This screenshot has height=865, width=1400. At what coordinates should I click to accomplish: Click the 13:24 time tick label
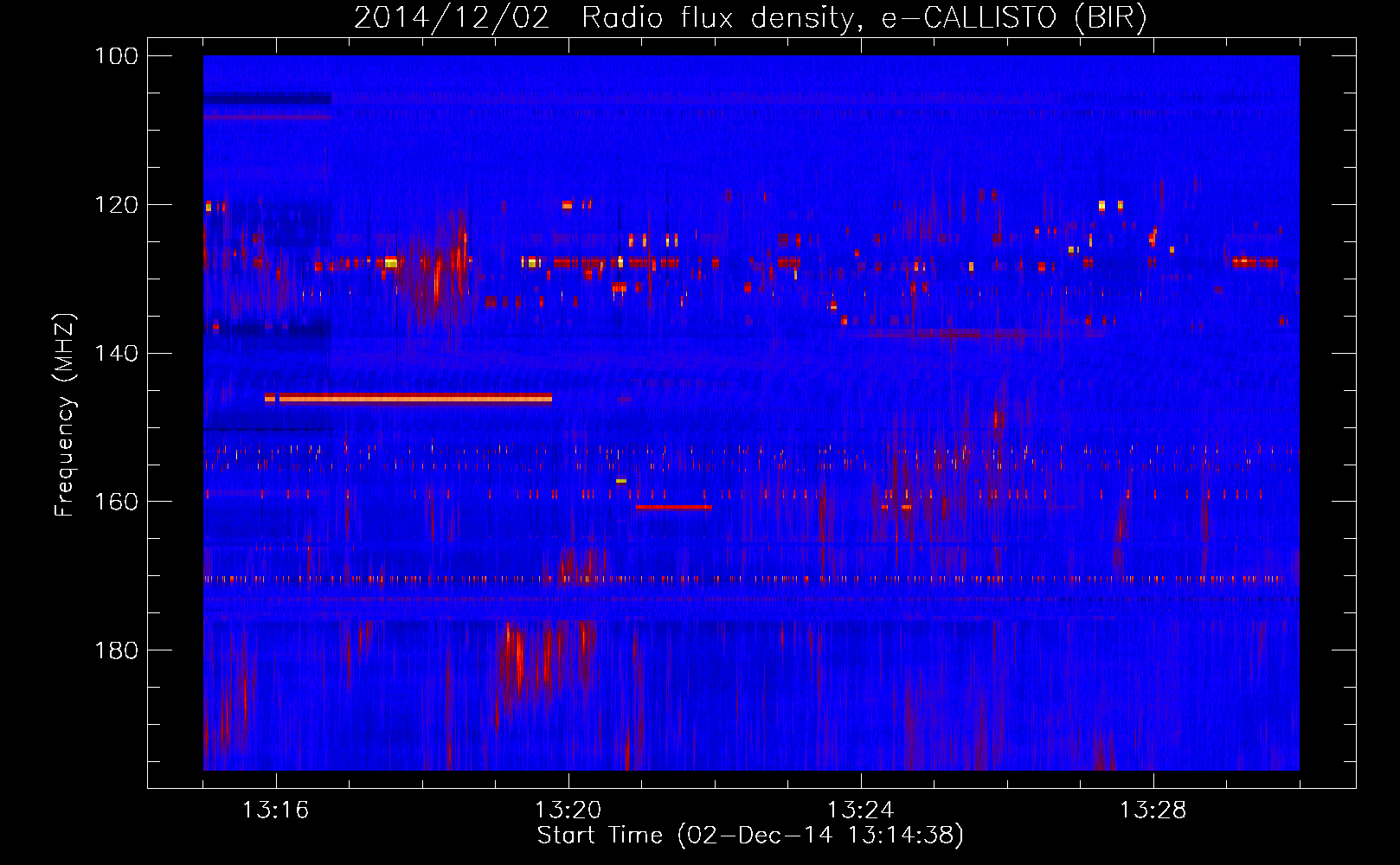(x=861, y=811)
